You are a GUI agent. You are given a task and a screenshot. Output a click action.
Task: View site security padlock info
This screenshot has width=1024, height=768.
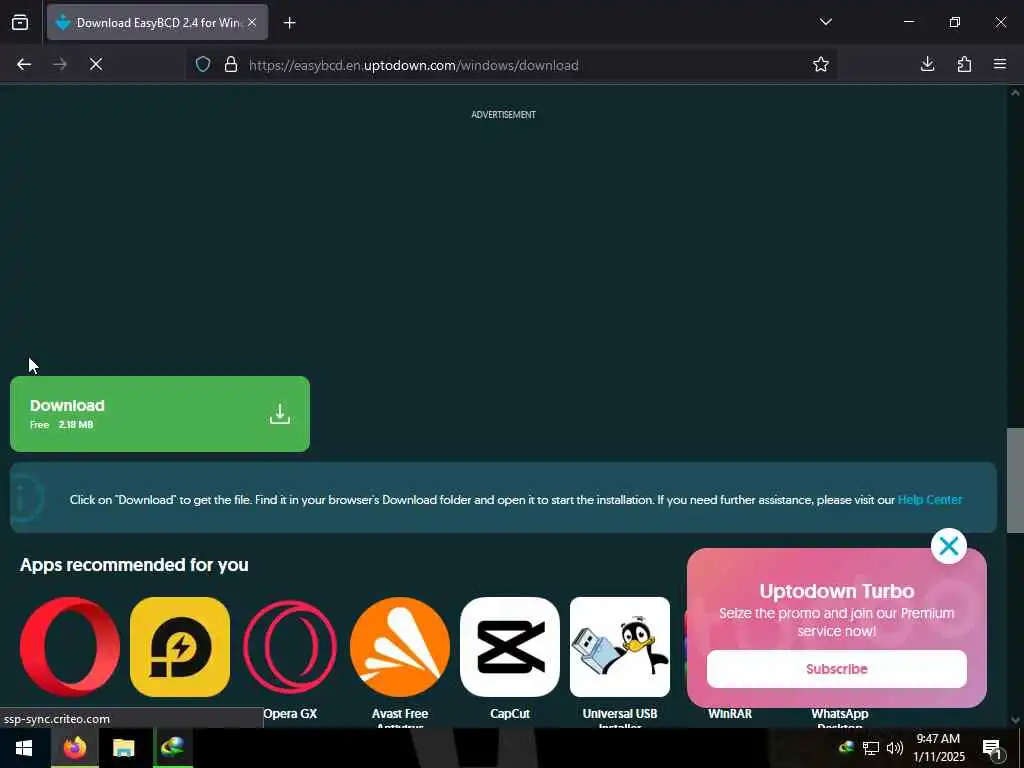[231, 64]
